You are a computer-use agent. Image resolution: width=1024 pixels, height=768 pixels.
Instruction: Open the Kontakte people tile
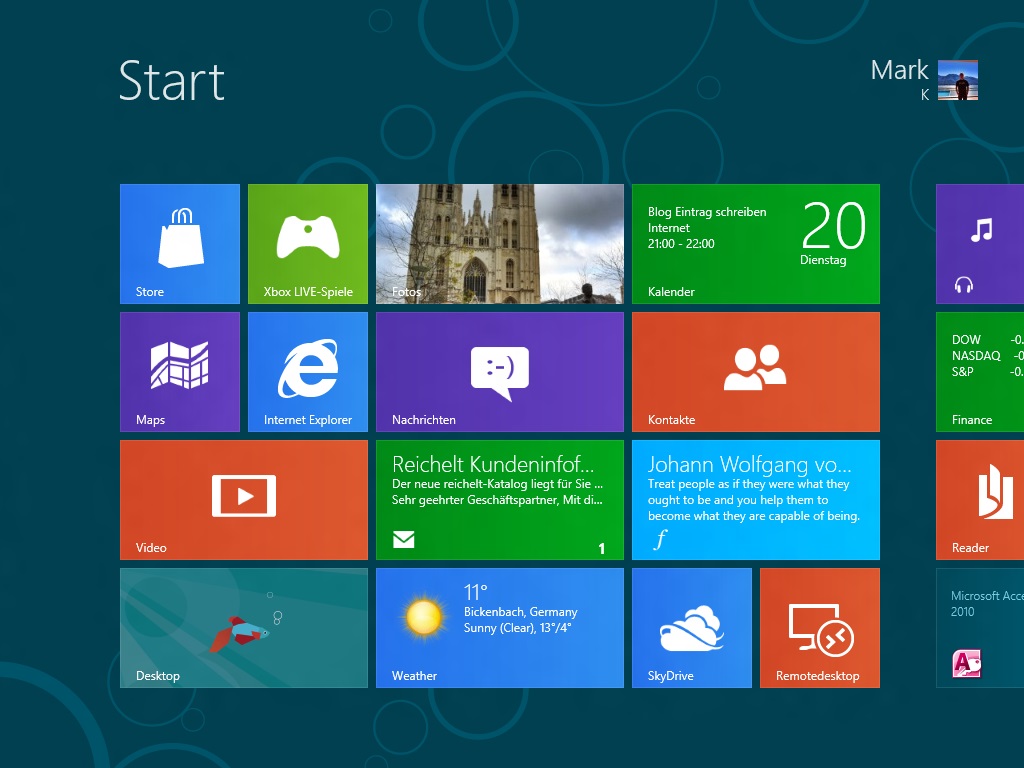(x=756, y=372)
